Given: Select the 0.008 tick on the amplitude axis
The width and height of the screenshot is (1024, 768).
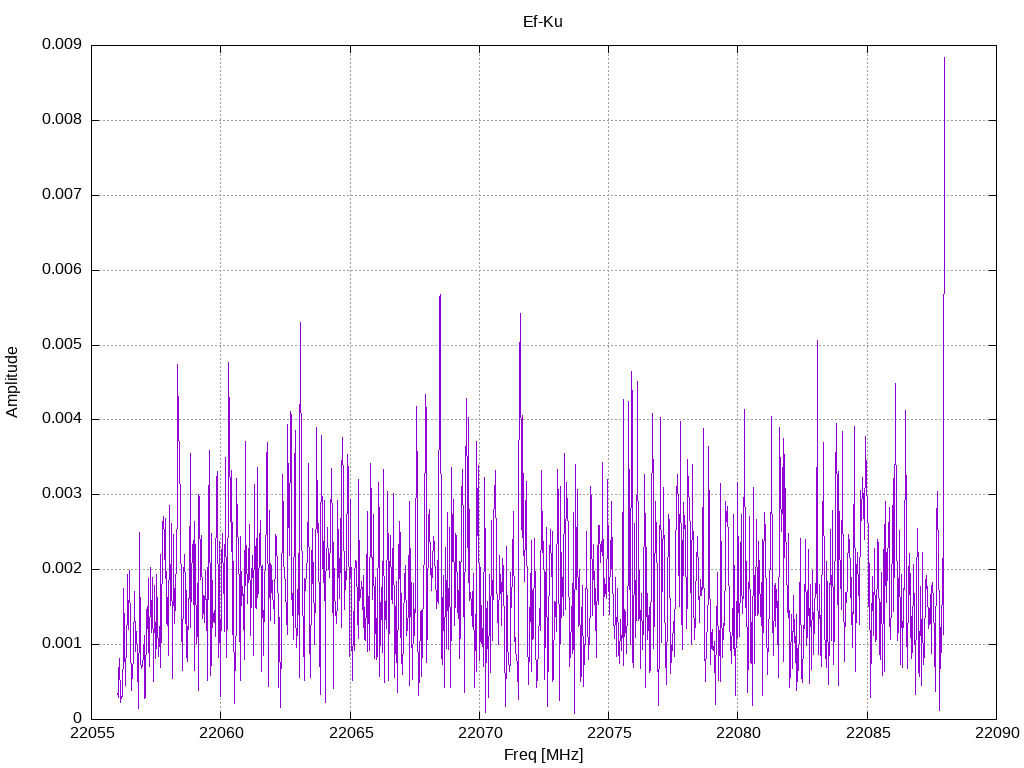Looking at the screenshot, I should 61,120.
